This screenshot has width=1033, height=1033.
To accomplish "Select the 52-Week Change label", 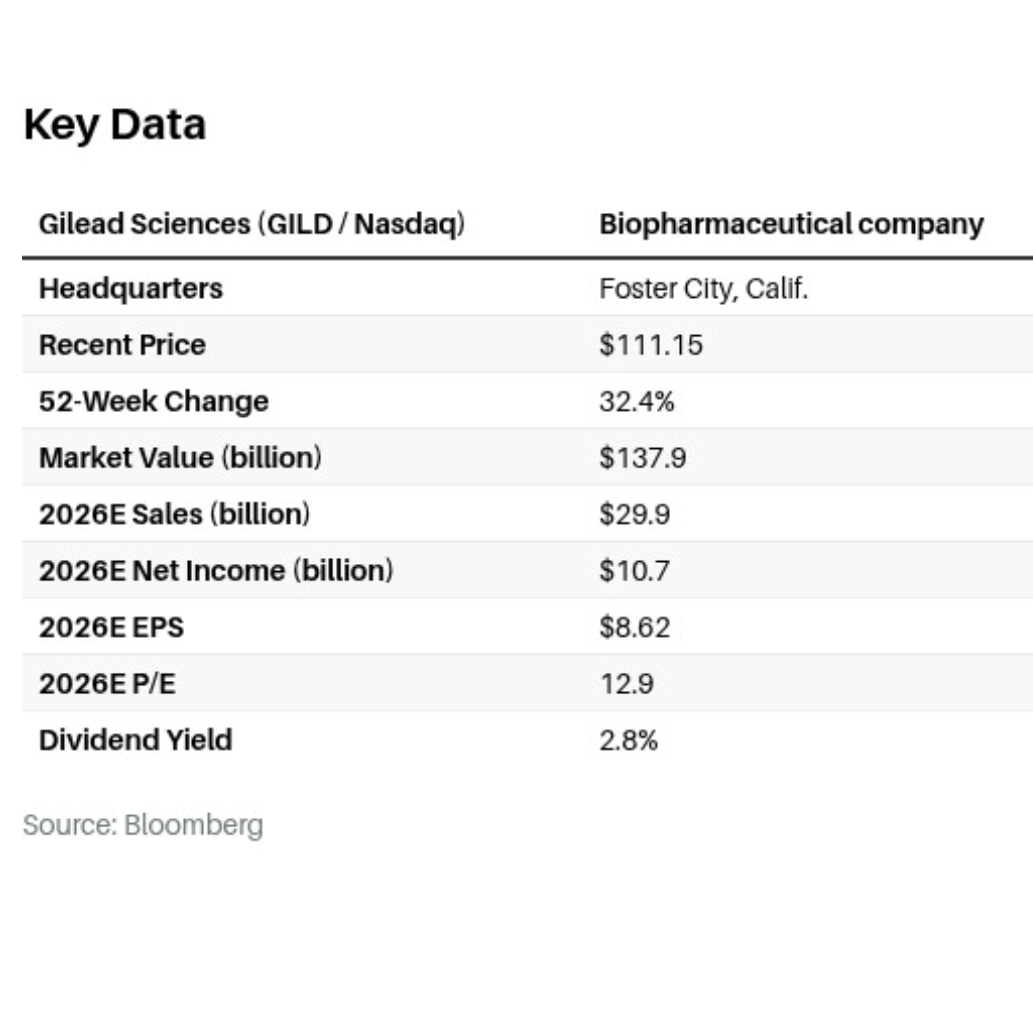I will click(x=154, y=402).
